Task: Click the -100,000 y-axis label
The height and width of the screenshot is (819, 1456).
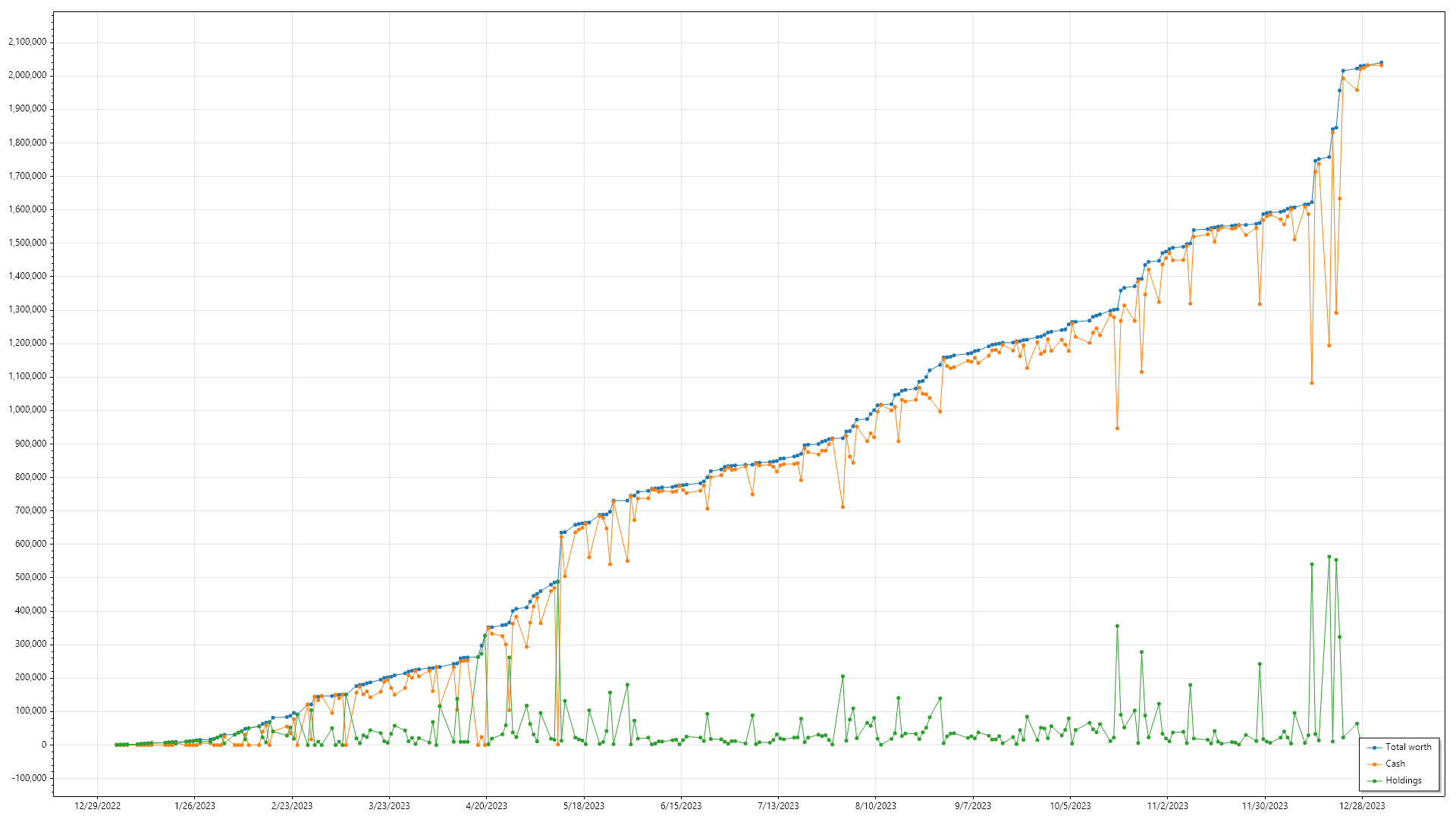Action: coord(27,778)
